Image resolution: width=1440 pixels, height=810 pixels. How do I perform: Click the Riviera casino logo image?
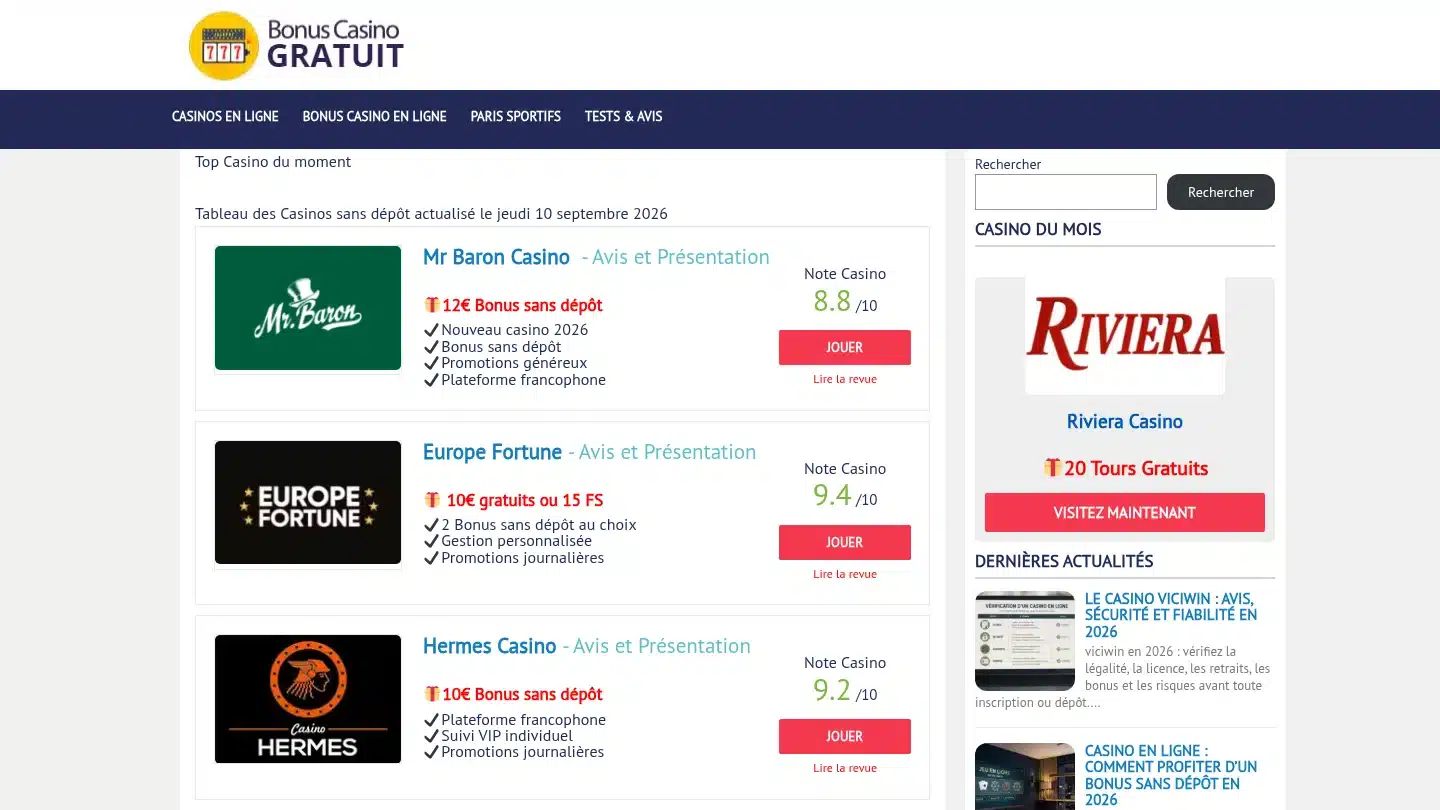[x=1125, y=336]
